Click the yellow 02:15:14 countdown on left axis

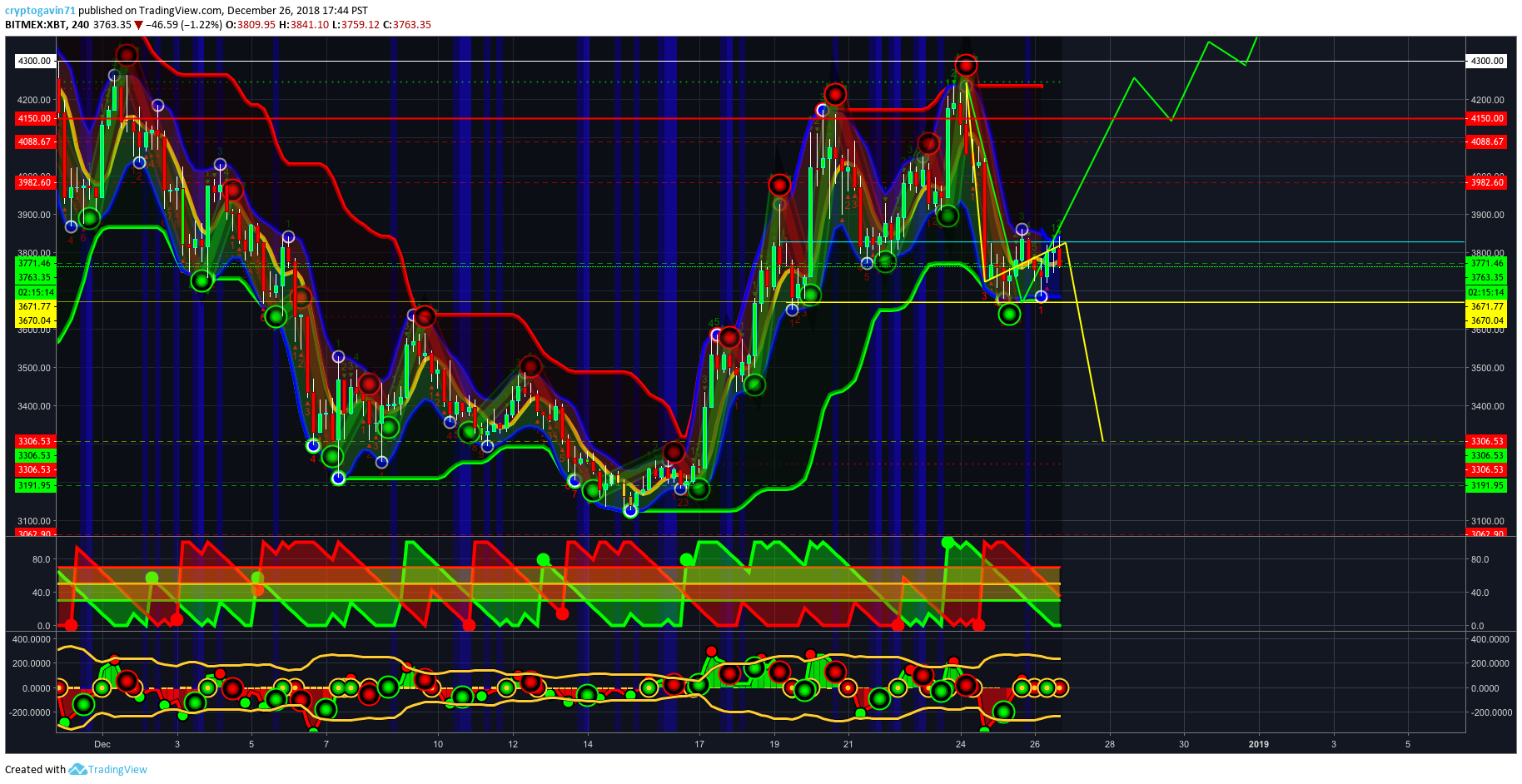pyautogui.click(x=36, y=292)
